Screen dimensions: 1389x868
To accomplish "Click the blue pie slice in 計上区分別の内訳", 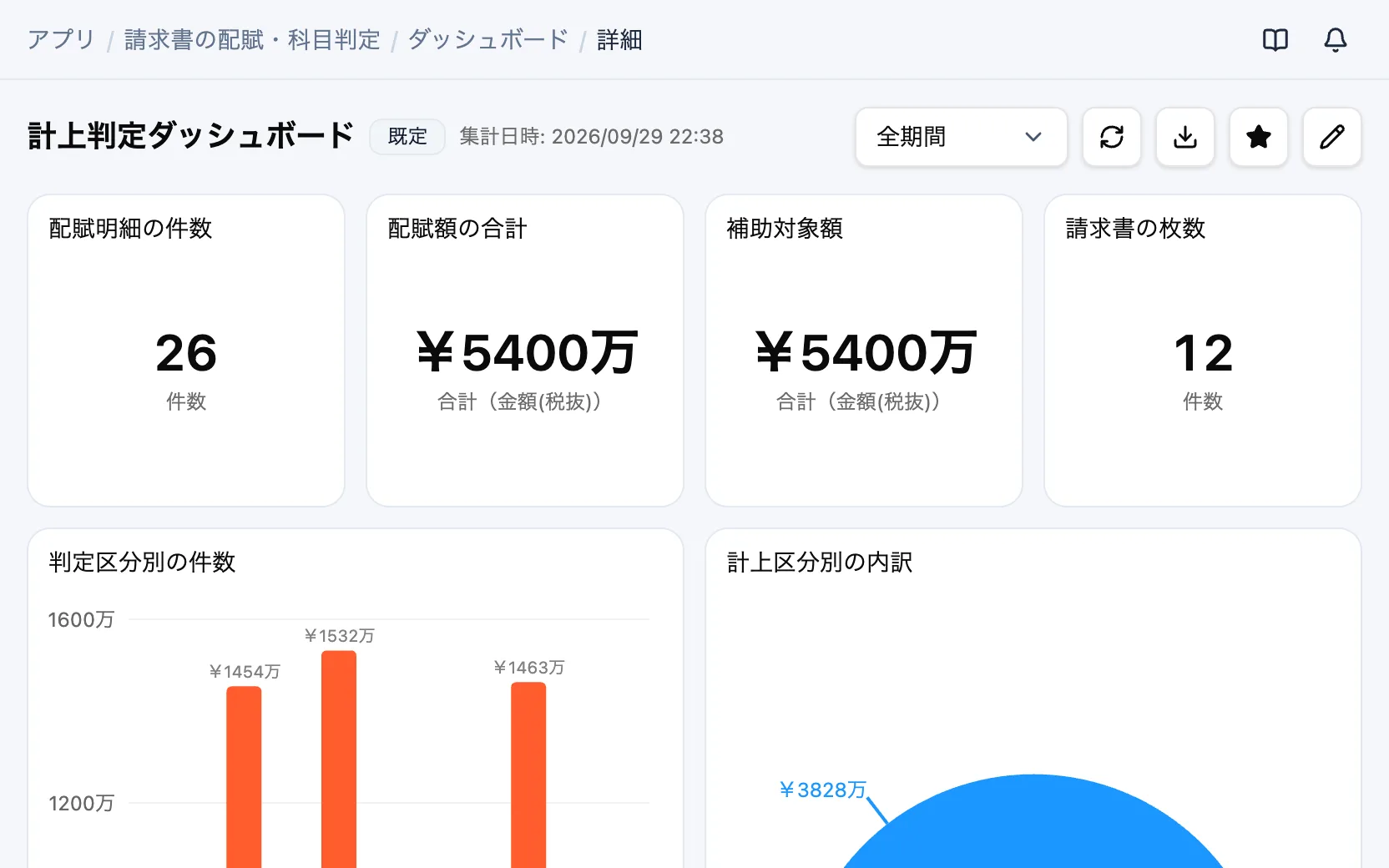I will (x=1033, y=822).
